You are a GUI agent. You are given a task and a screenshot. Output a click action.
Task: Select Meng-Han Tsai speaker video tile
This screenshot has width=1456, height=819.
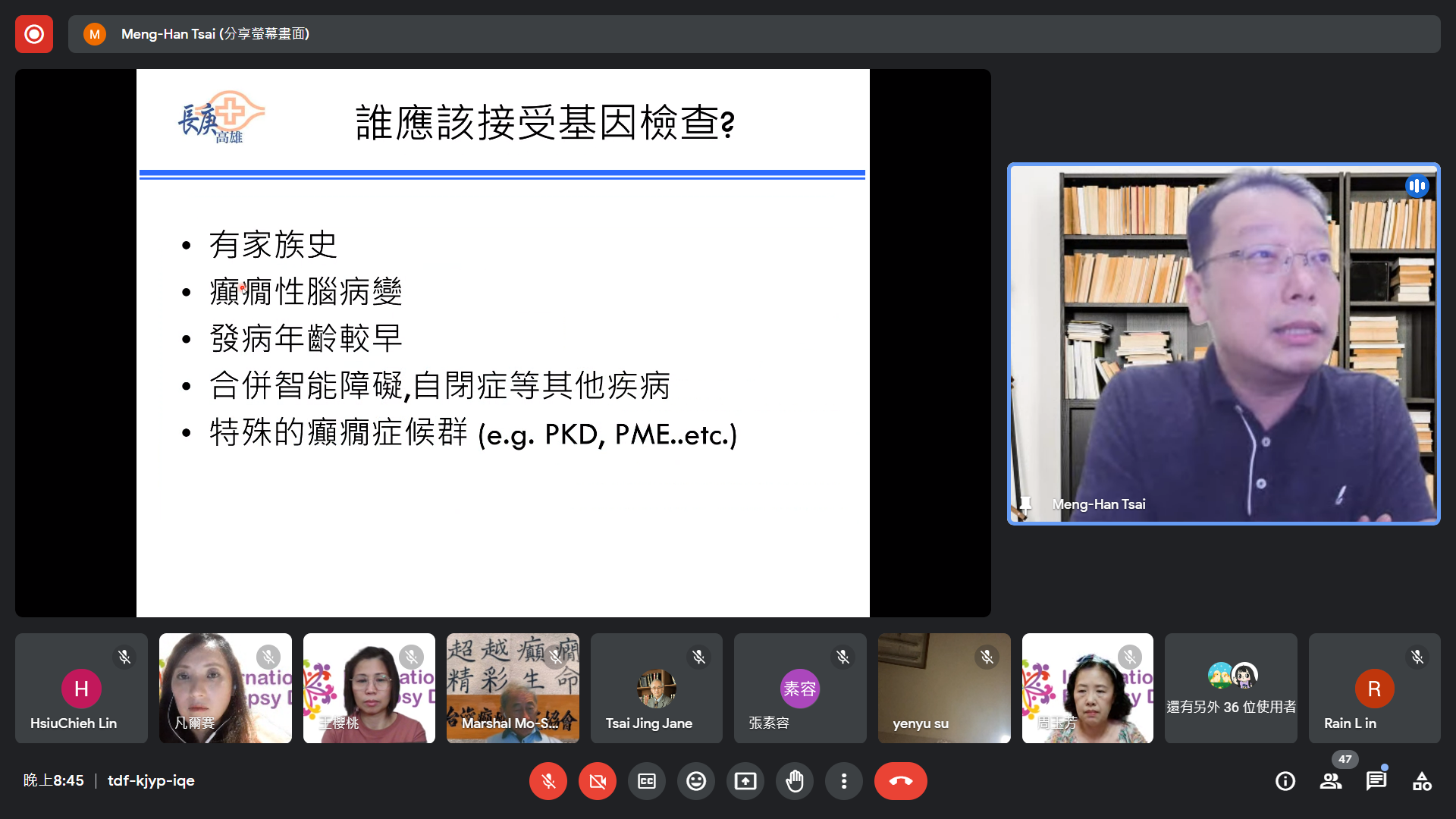click(1223, 344)
